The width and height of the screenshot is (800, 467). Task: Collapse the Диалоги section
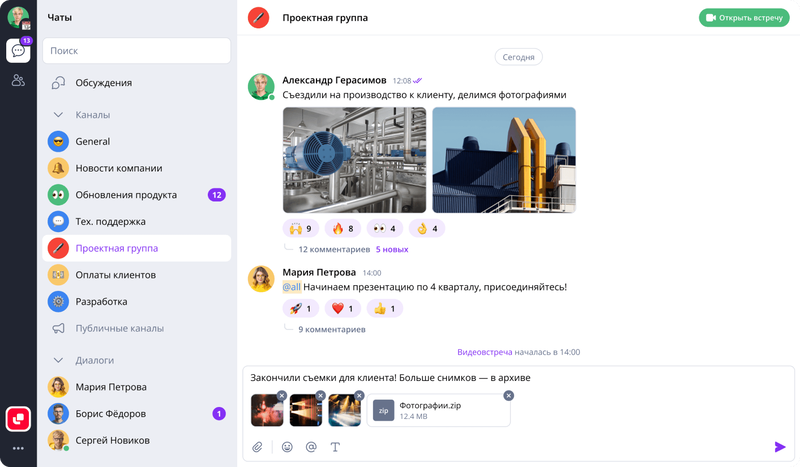tap(58, 360)
